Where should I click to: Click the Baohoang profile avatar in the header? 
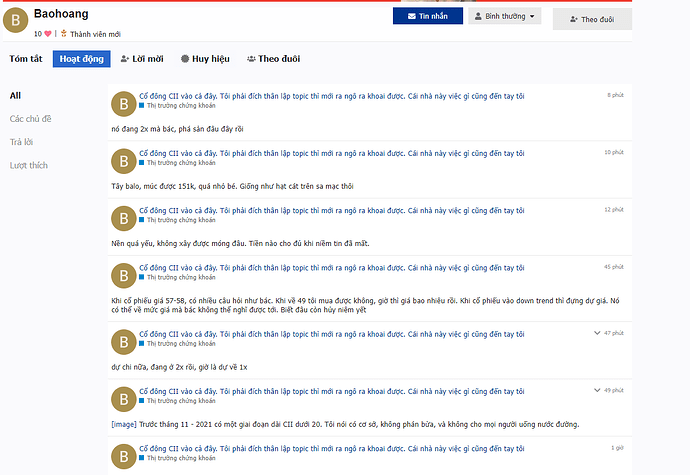coord(15,20)
